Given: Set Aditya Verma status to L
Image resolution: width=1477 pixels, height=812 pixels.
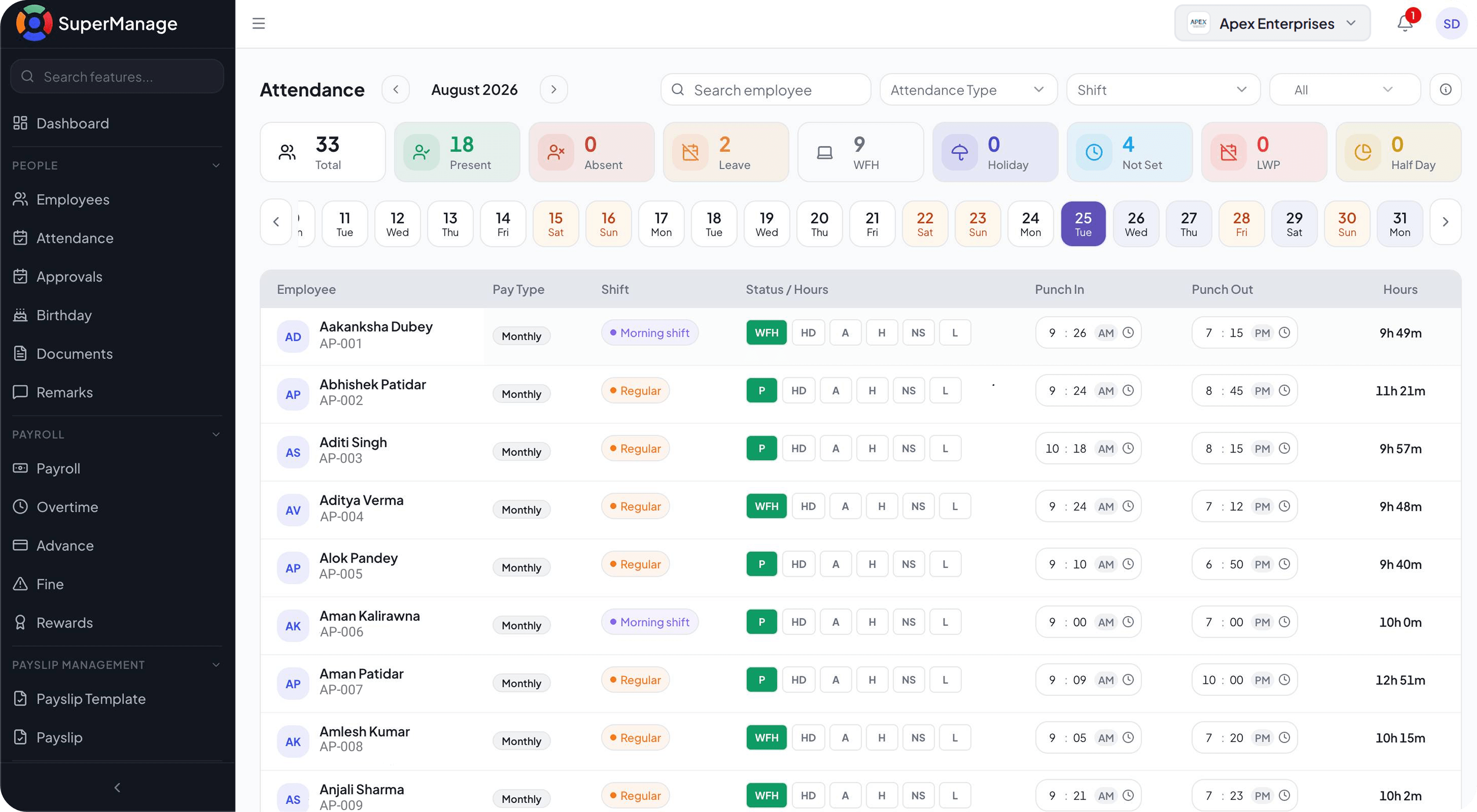Looking at the screenshot, I should (x=955, y=506).
